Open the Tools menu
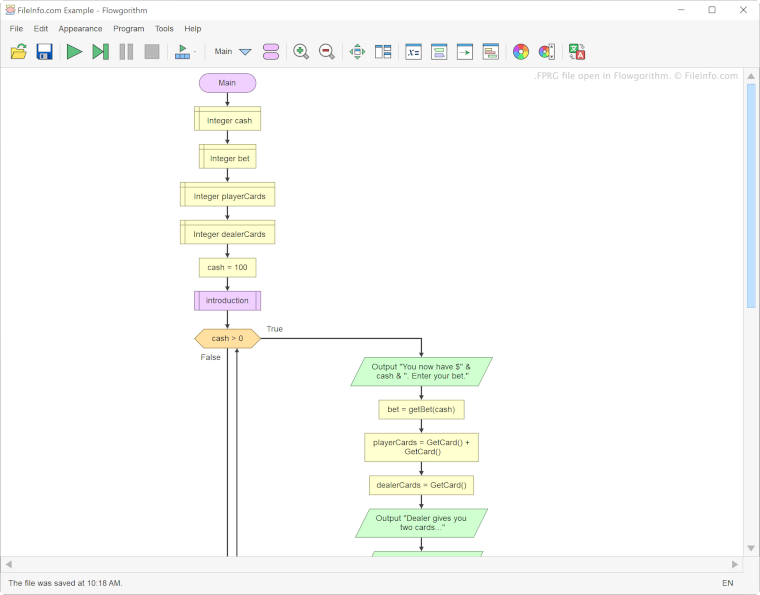760x595 pixels. pos(164,29)
